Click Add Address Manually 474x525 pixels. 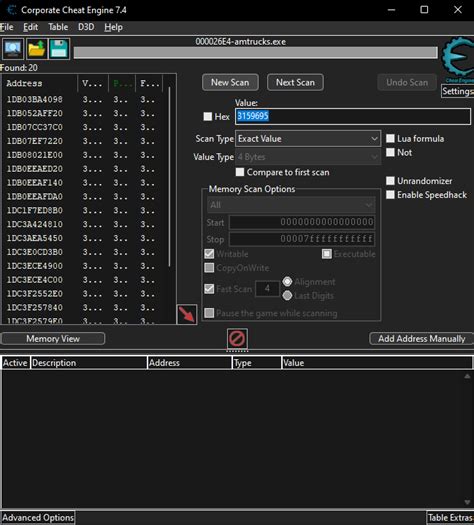(x=421, y=339)
